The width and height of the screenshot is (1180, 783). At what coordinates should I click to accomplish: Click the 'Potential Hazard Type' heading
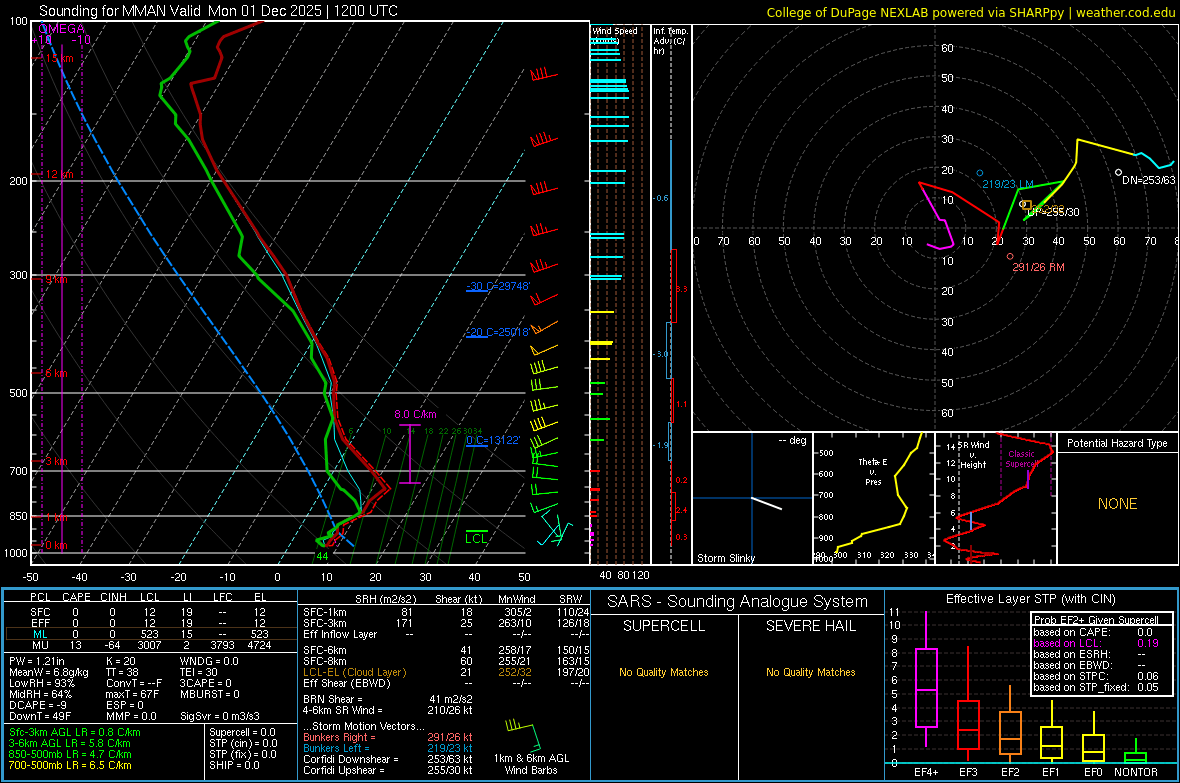[x=1117, y=443]
